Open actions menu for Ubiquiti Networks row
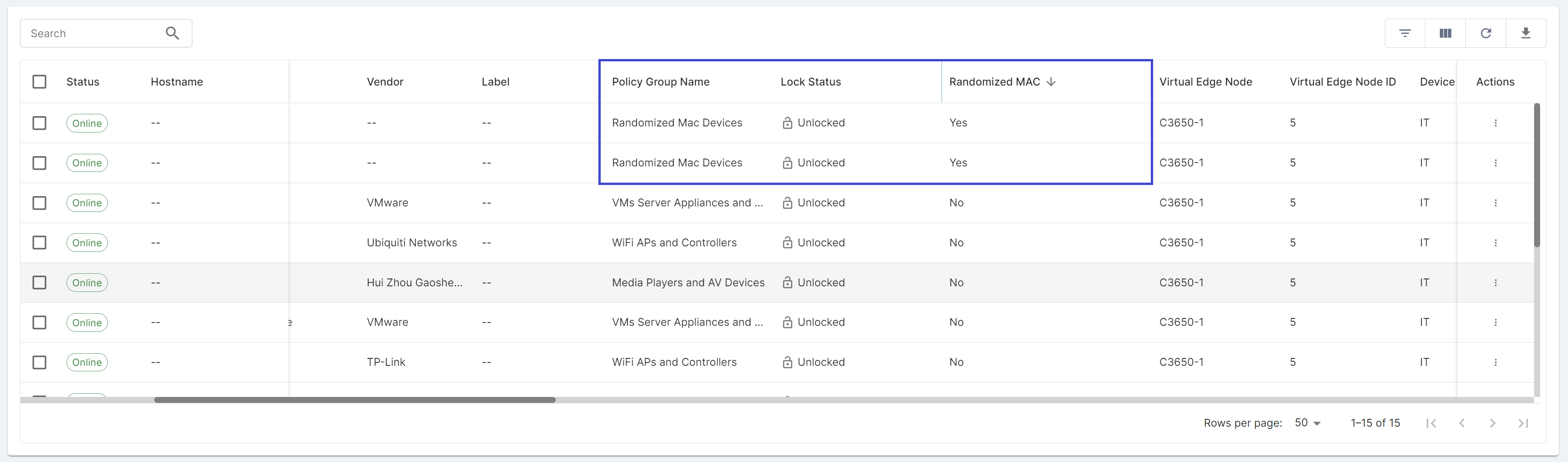This screenshot has height=462, width=1568. click(1495, 243)
